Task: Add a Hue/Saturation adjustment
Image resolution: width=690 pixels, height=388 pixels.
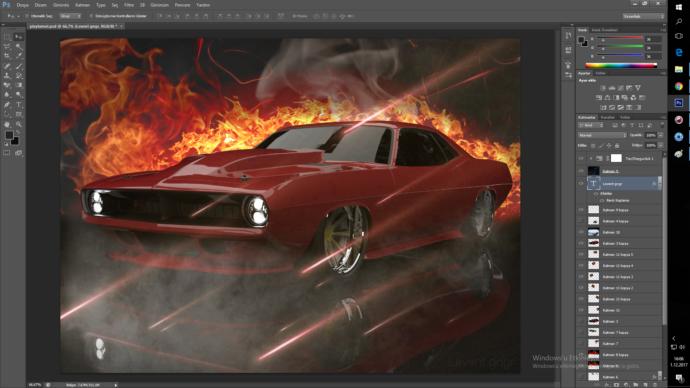Action: pos(598,98)
